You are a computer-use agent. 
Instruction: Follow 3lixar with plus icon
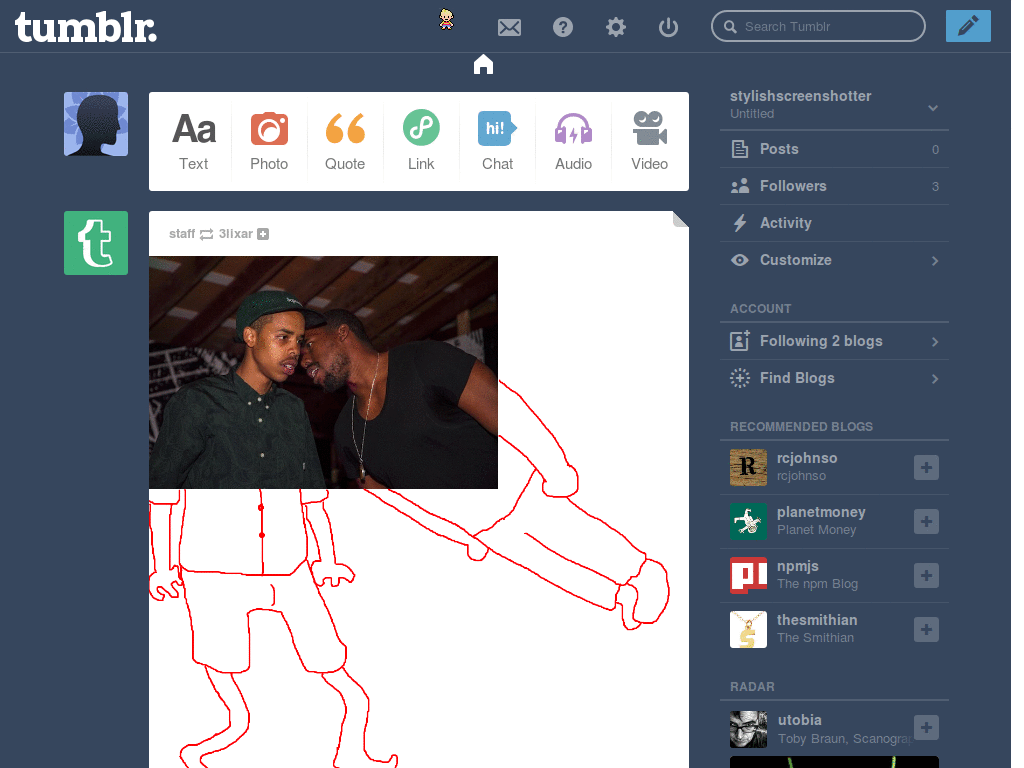pyautogui.click(x=263, y=234)
